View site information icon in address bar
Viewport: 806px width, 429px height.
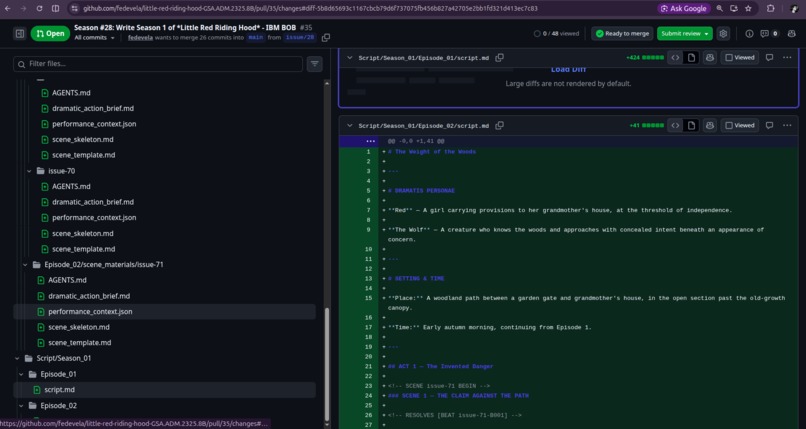75,8
